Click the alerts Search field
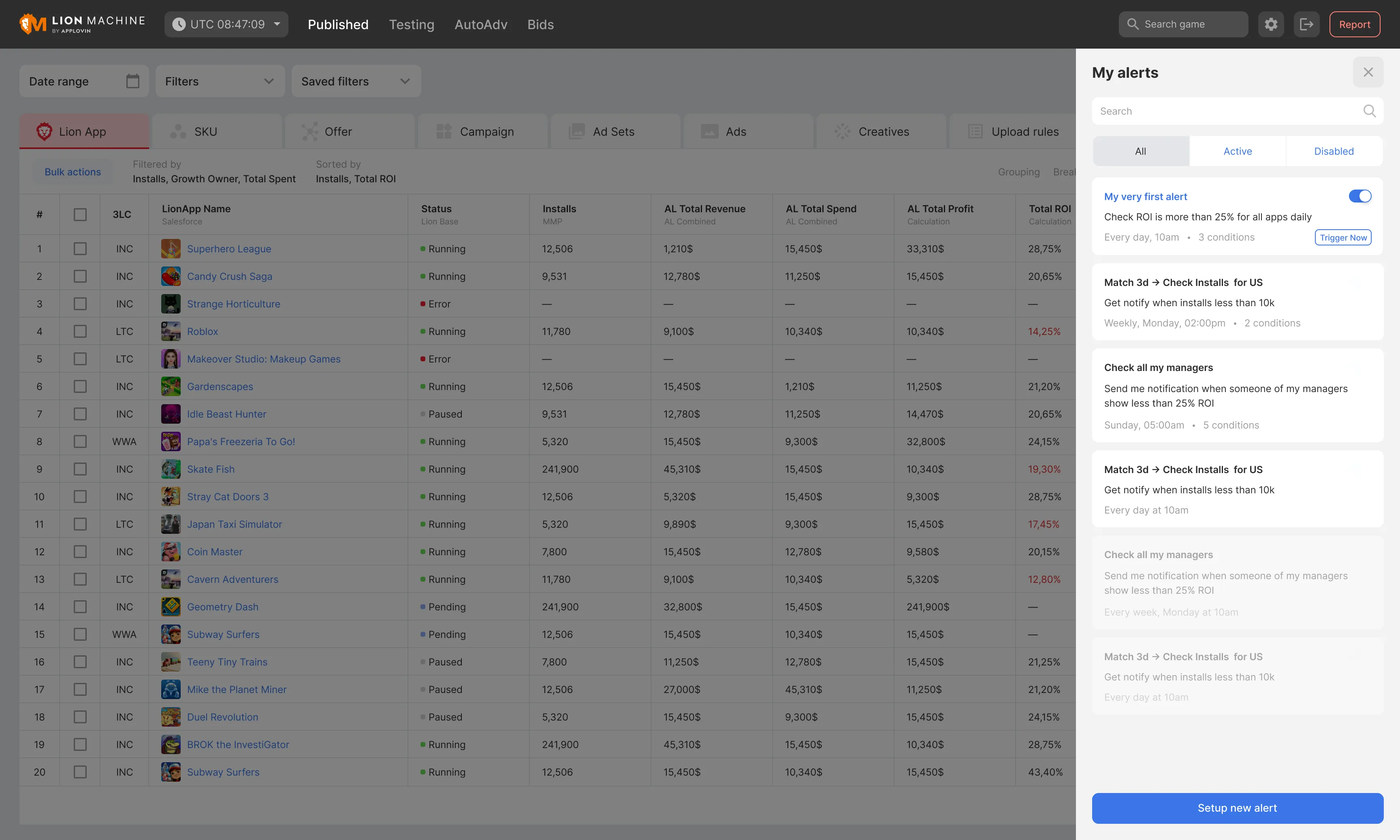Screen dimensions: 1400x840 click(x=1238, y=111)
